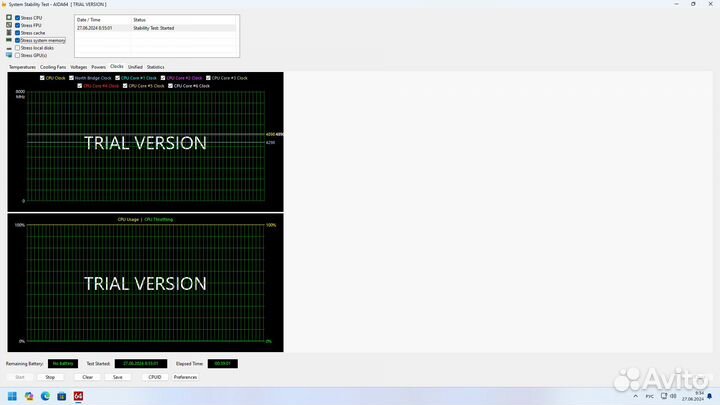Image resolution: width=720 pixels, height=405 pixels.
Task: Enable the Stress local disks checkbox
Action: click(17, 48)
